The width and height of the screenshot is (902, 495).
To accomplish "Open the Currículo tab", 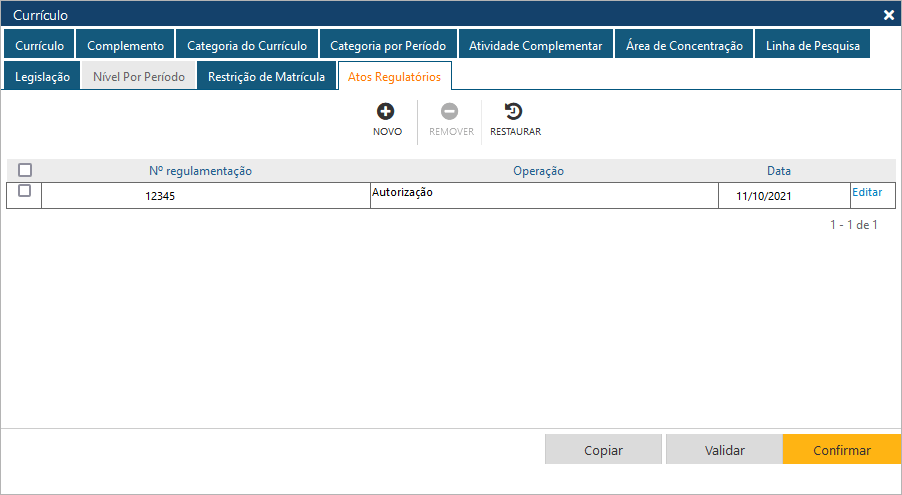I will [39, 46].
